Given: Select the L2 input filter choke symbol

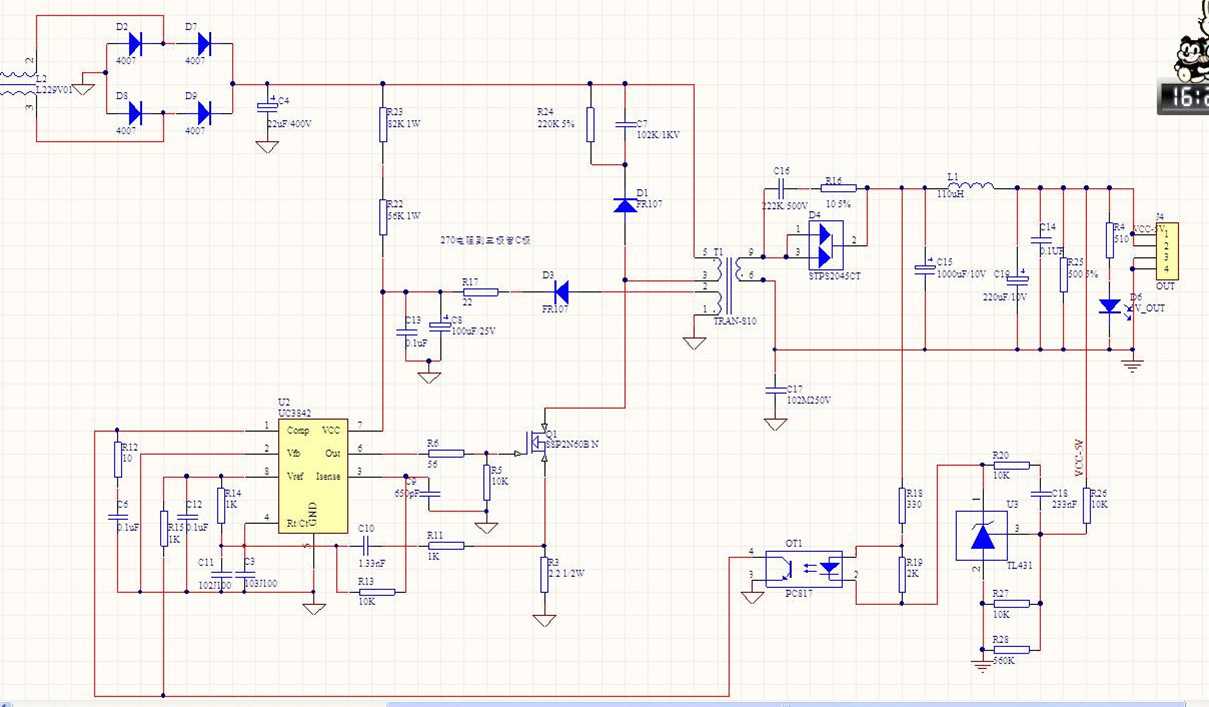Looking at the screenshot, I should click(18, 86).
